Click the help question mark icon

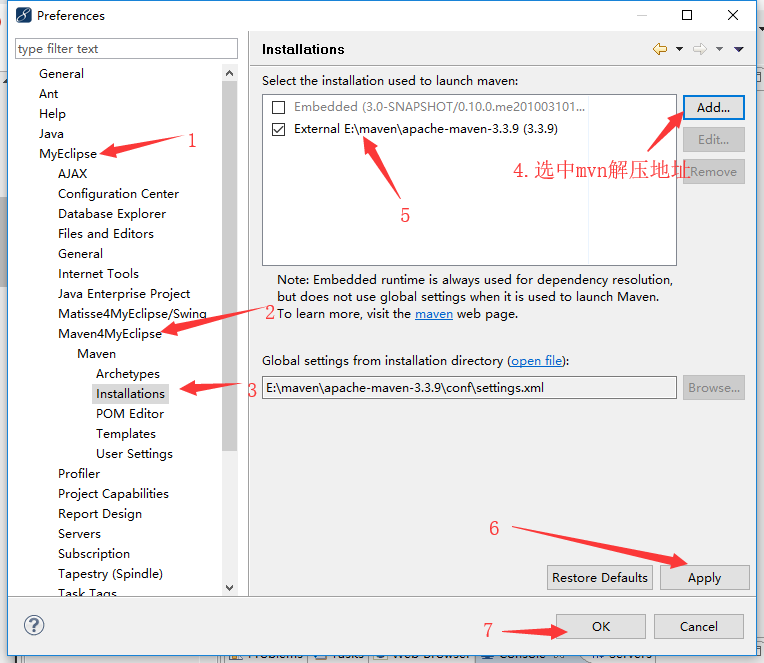coord(34,625)
